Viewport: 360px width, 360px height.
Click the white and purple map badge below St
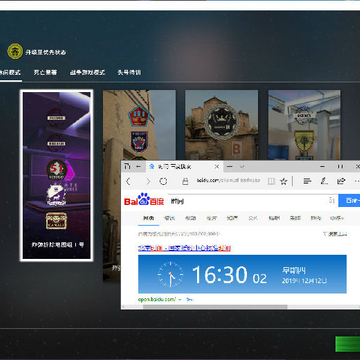56,195
